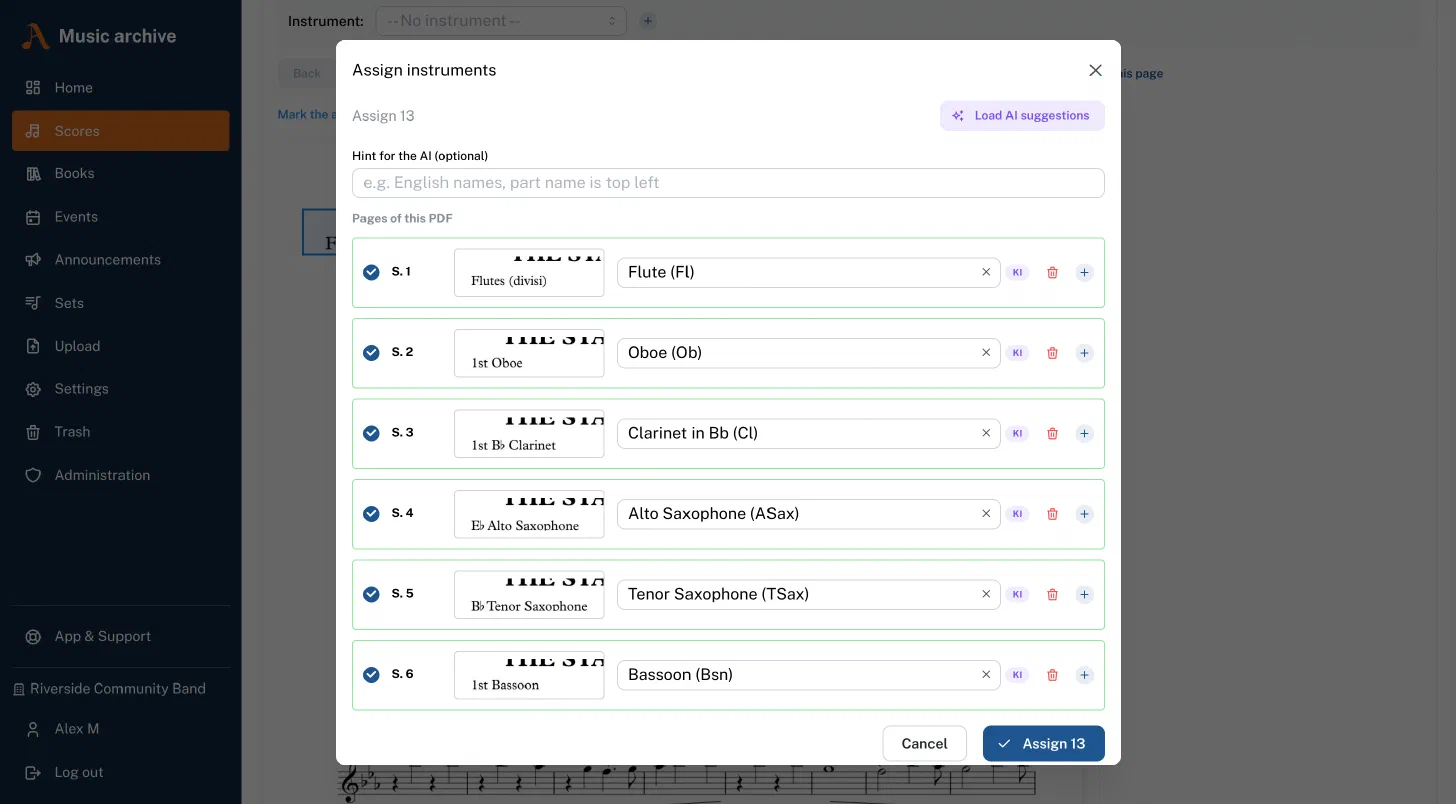Screen dimensions: 1456x804
Task: Log out from the sidebar
Action: point(121,773)
